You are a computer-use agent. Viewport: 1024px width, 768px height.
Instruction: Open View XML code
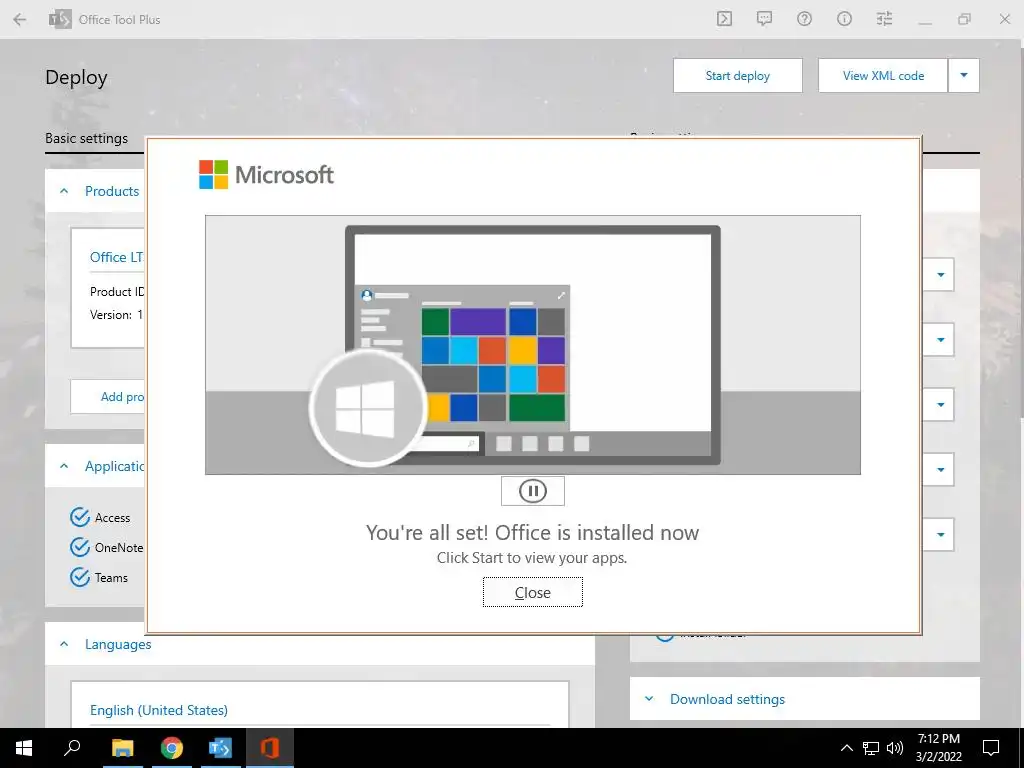tap(883, 76)
